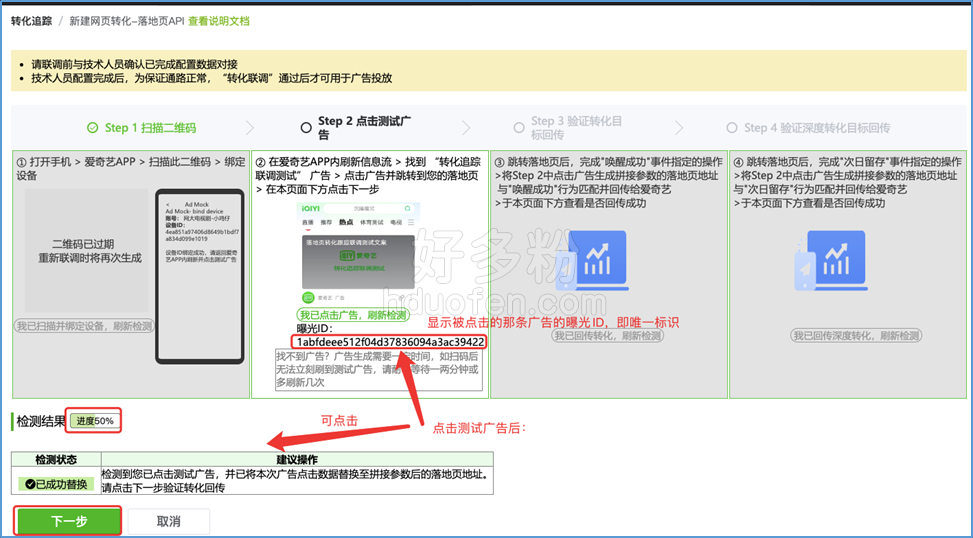The image size is (973, 538).
Task: Click the suggested action text 检测到您已点击测试广告
Action: (x=297, y=481)
